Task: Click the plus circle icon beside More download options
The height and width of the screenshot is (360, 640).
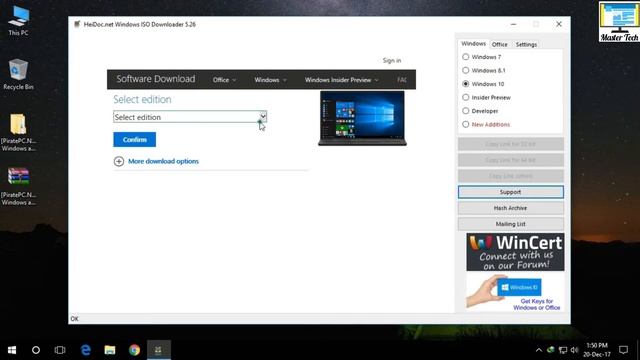Action: (x=119, y=161)
